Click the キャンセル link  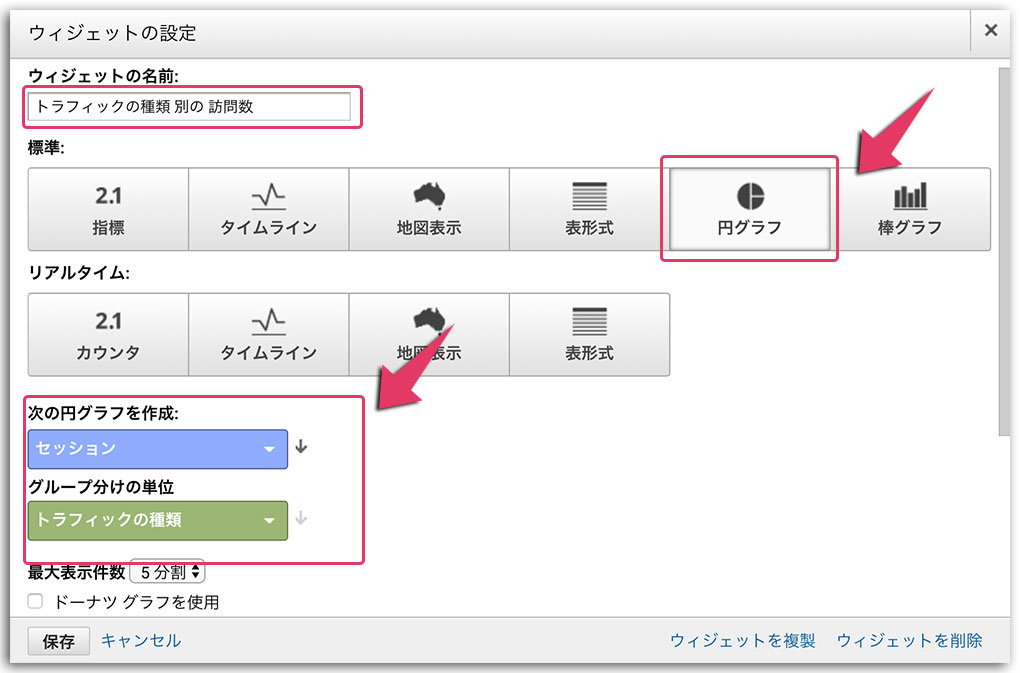[141, 640]
